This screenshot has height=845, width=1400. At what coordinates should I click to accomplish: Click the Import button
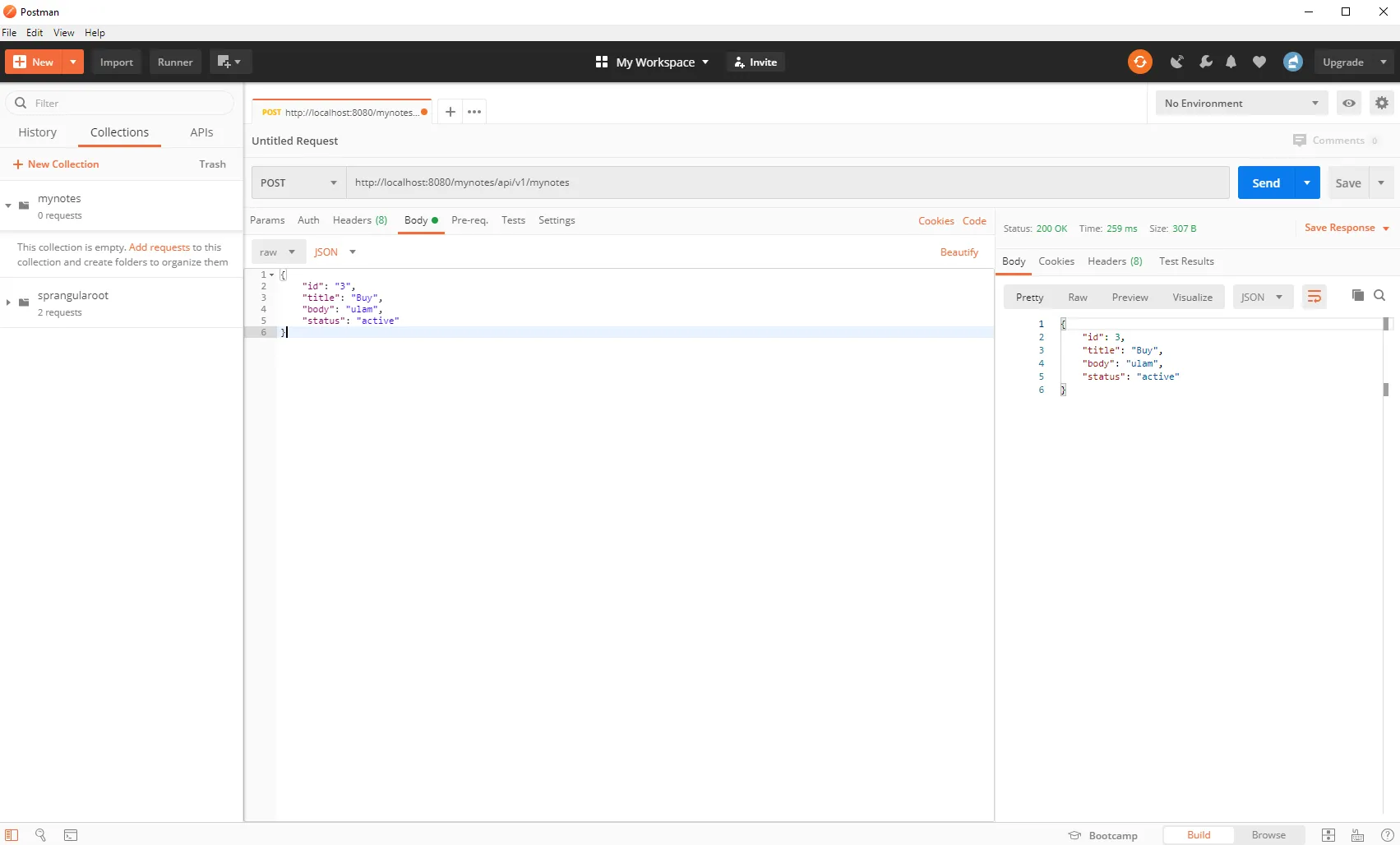click(117, 62)
